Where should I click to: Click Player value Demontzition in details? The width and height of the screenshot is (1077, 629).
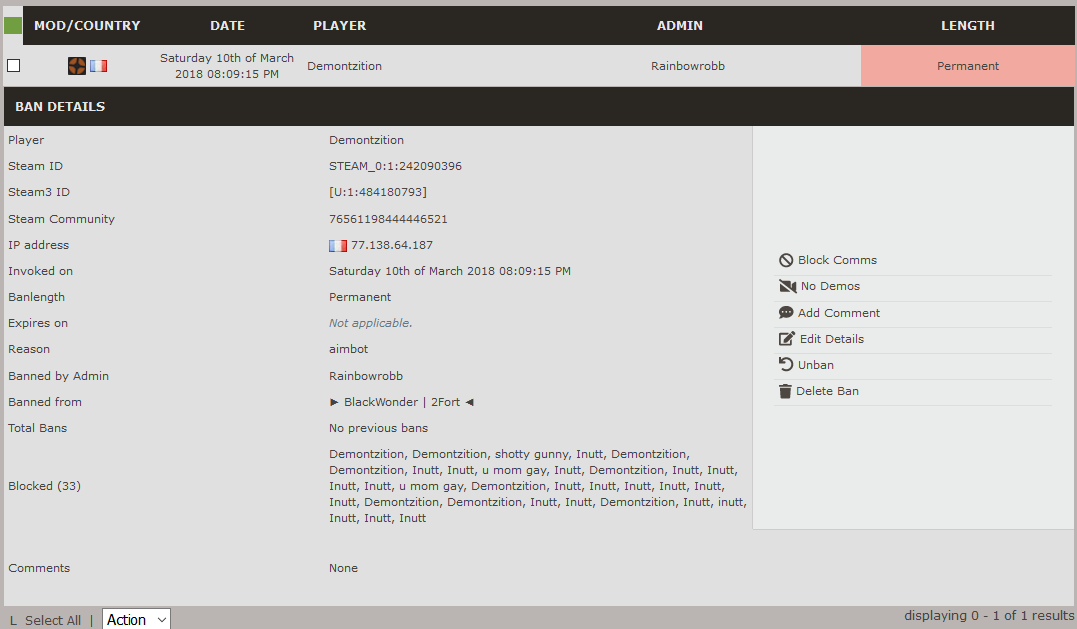(x=366, y=140)
